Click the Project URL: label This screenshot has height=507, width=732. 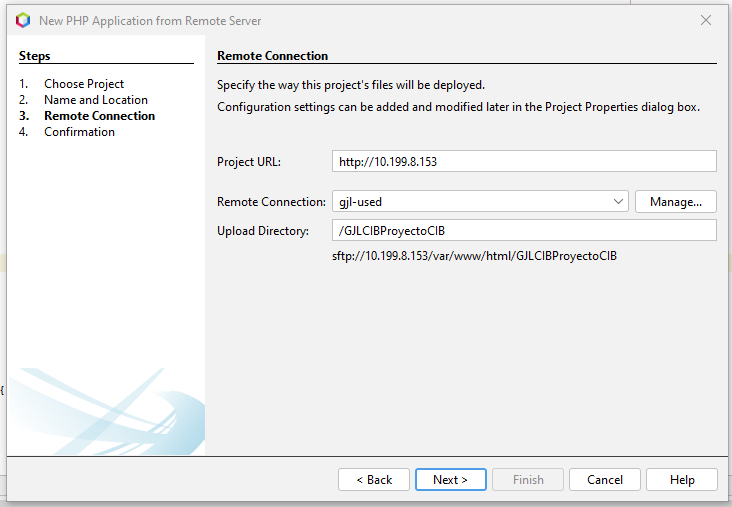pyautogui.click(x=249, y=162)
